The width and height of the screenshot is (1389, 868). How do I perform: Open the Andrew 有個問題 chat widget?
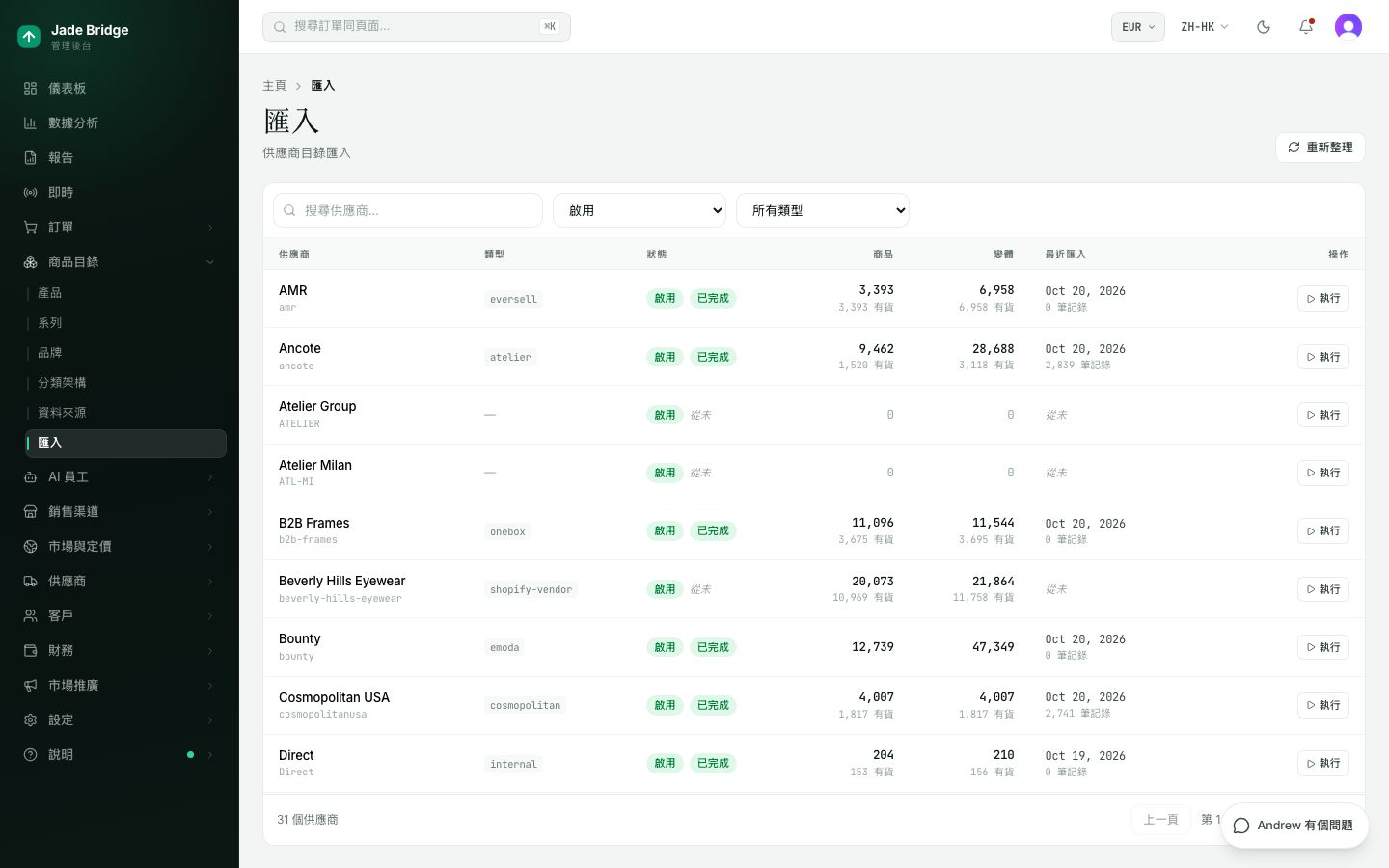pyautogui.click(x=1294, y=826)
